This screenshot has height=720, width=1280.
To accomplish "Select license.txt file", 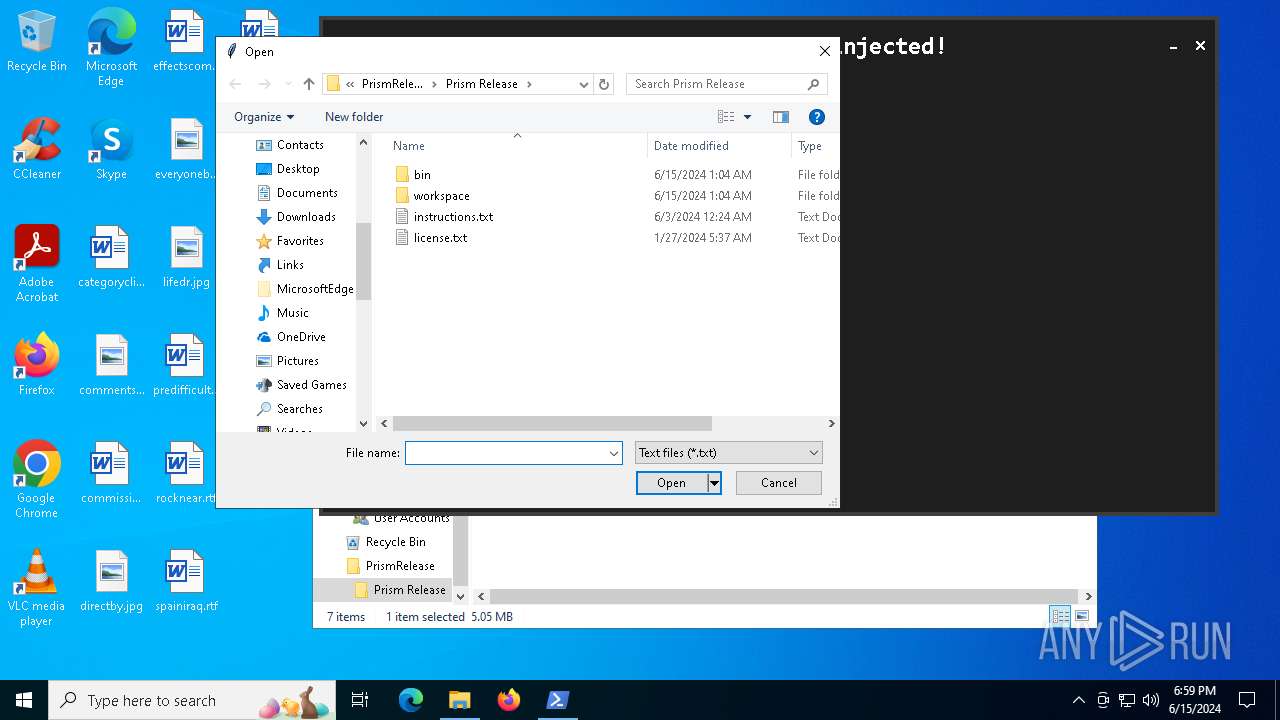I will [x=440, y=238].
